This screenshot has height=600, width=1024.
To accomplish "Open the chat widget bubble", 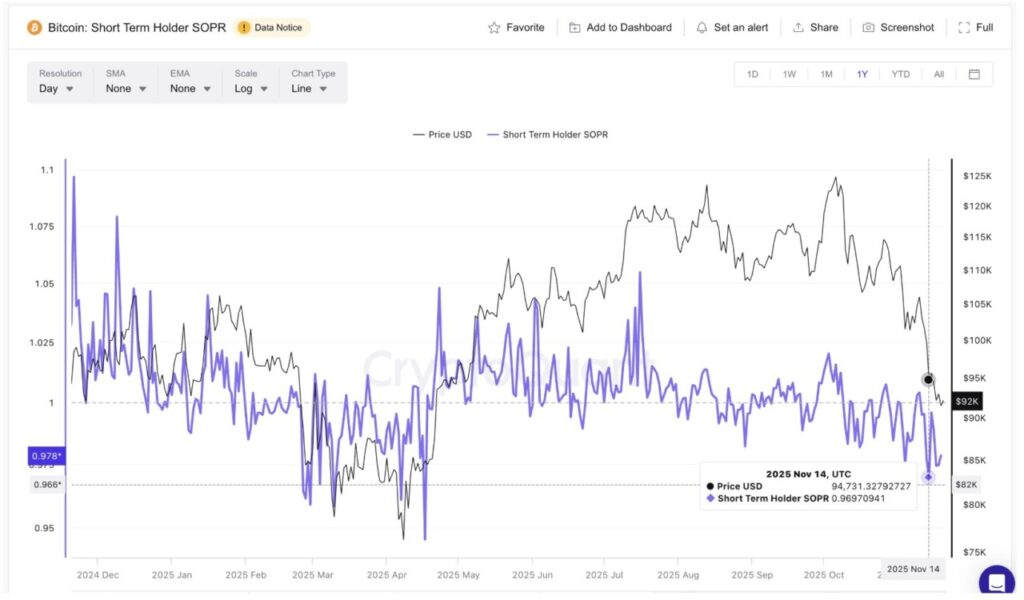I will pos(996,582).
